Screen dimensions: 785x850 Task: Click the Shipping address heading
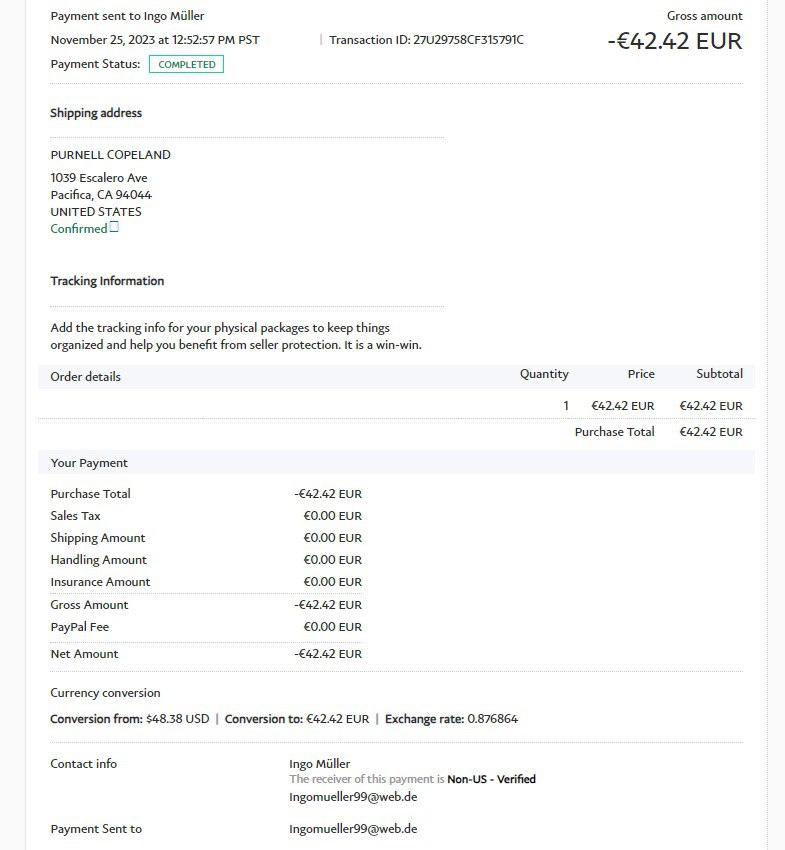click(96, 113)
